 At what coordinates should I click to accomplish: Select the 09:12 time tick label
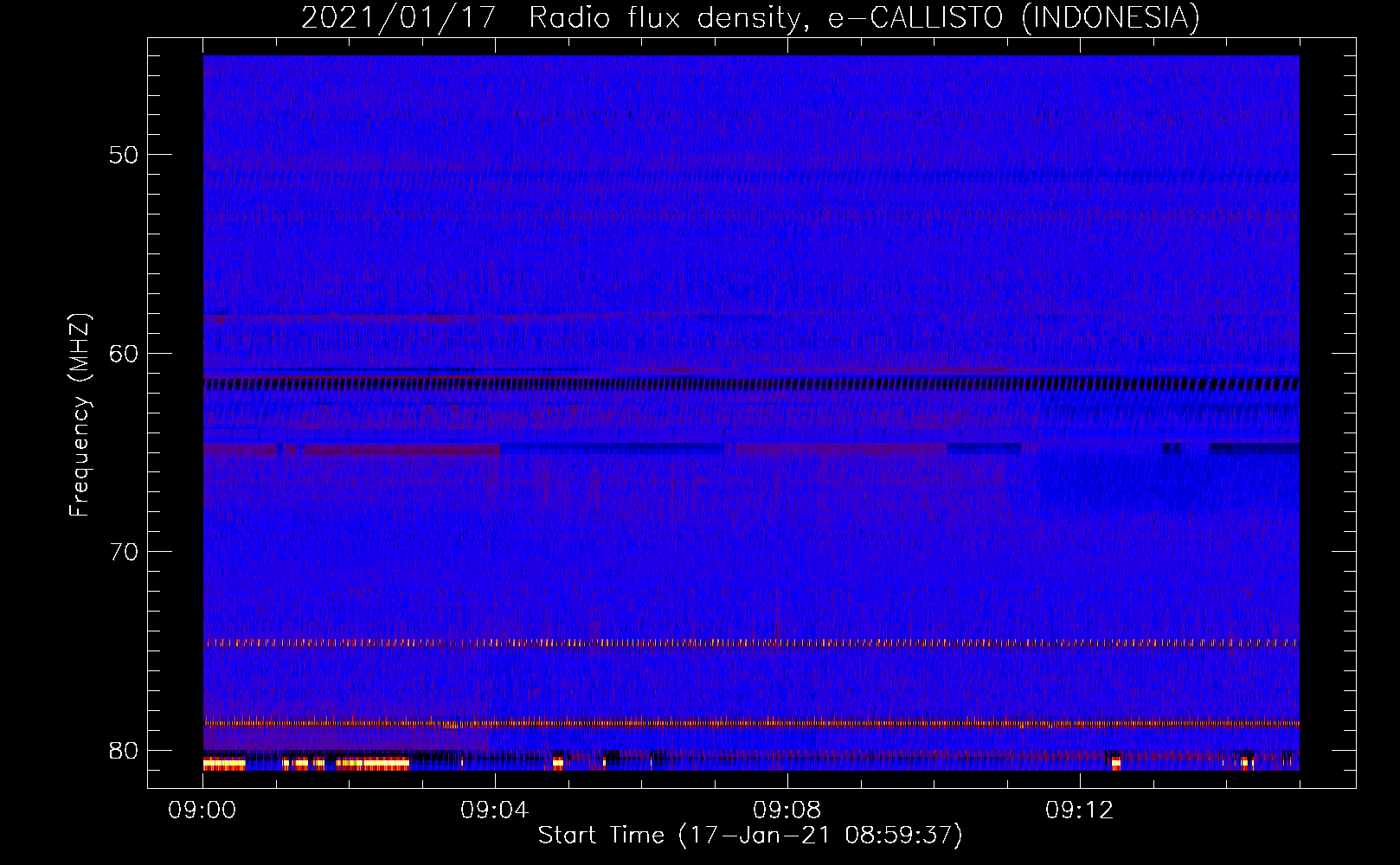coord(1080,811)
